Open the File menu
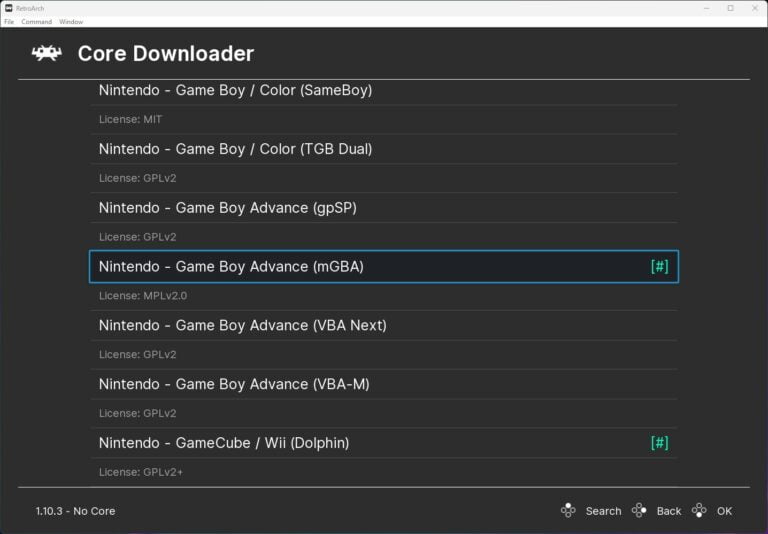 pos(9,21)
